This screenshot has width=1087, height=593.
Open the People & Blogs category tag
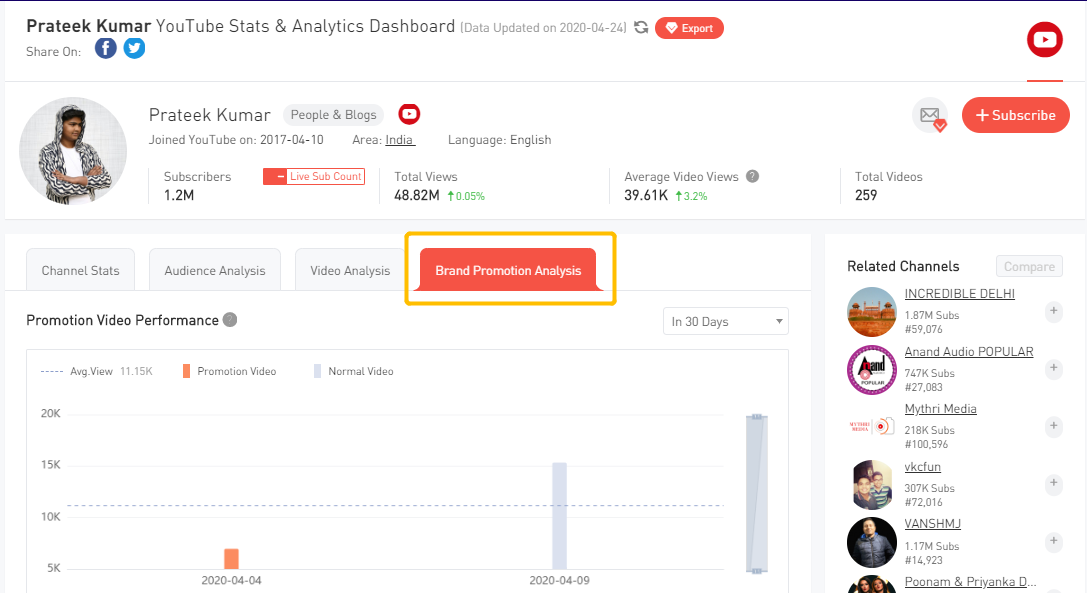tap(333, 114)
